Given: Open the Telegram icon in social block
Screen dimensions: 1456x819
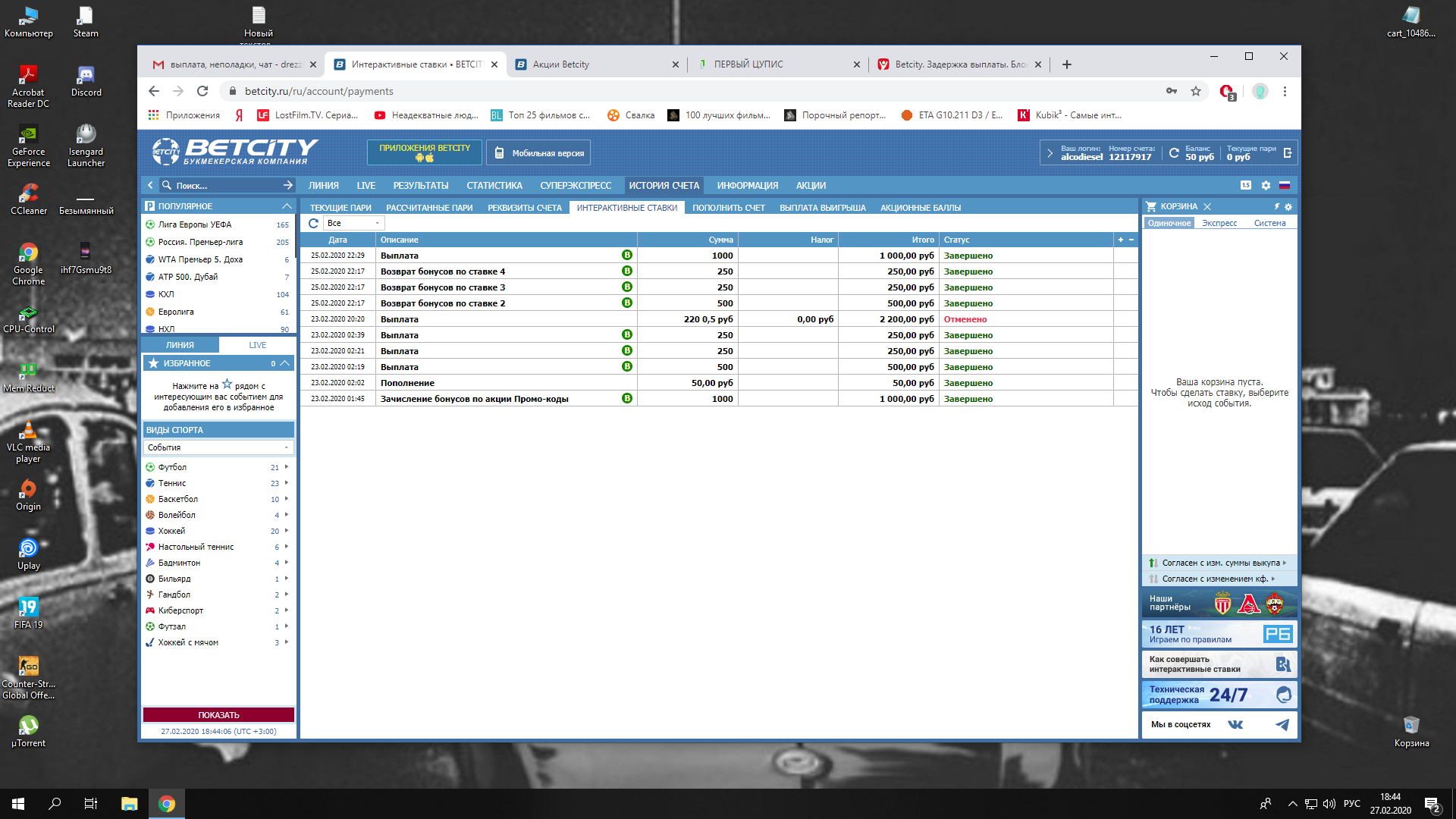Looking at the screenshot, I should pyautogui.click(x=1282, y=724).
